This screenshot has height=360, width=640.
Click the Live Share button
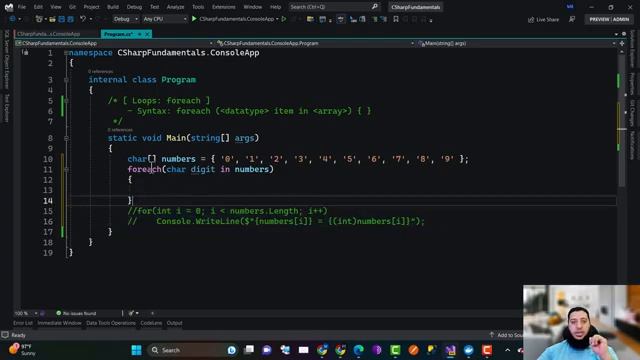[x=543, y=19]
